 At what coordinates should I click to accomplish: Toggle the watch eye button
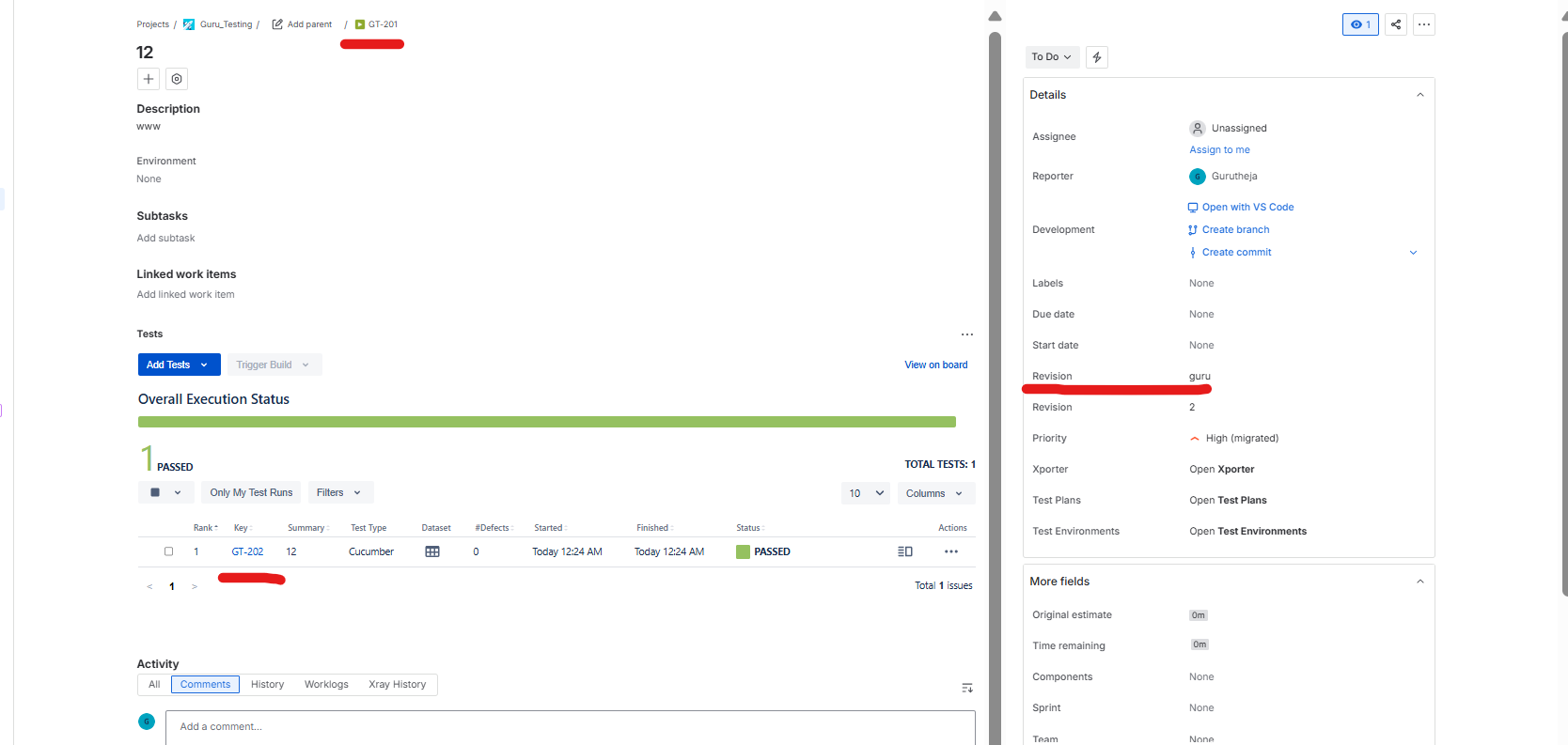coord(1359,24)
